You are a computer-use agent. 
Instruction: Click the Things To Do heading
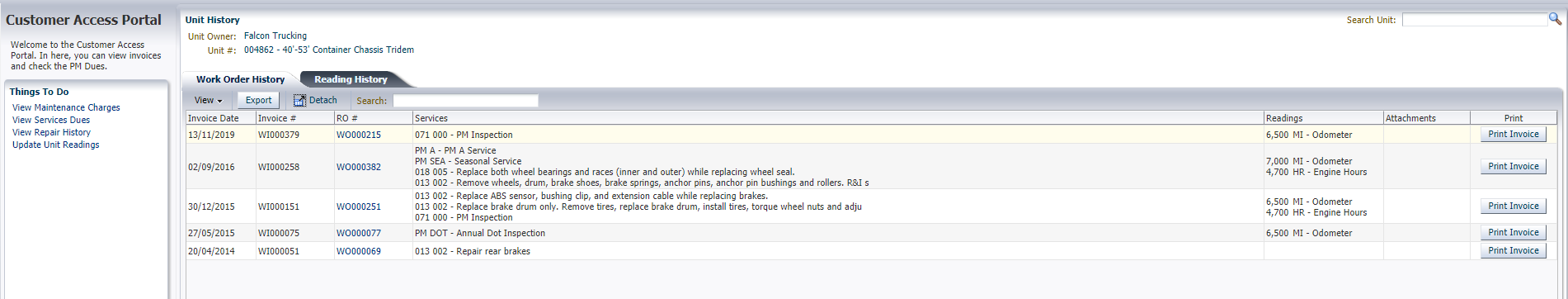tap(39, 92)
